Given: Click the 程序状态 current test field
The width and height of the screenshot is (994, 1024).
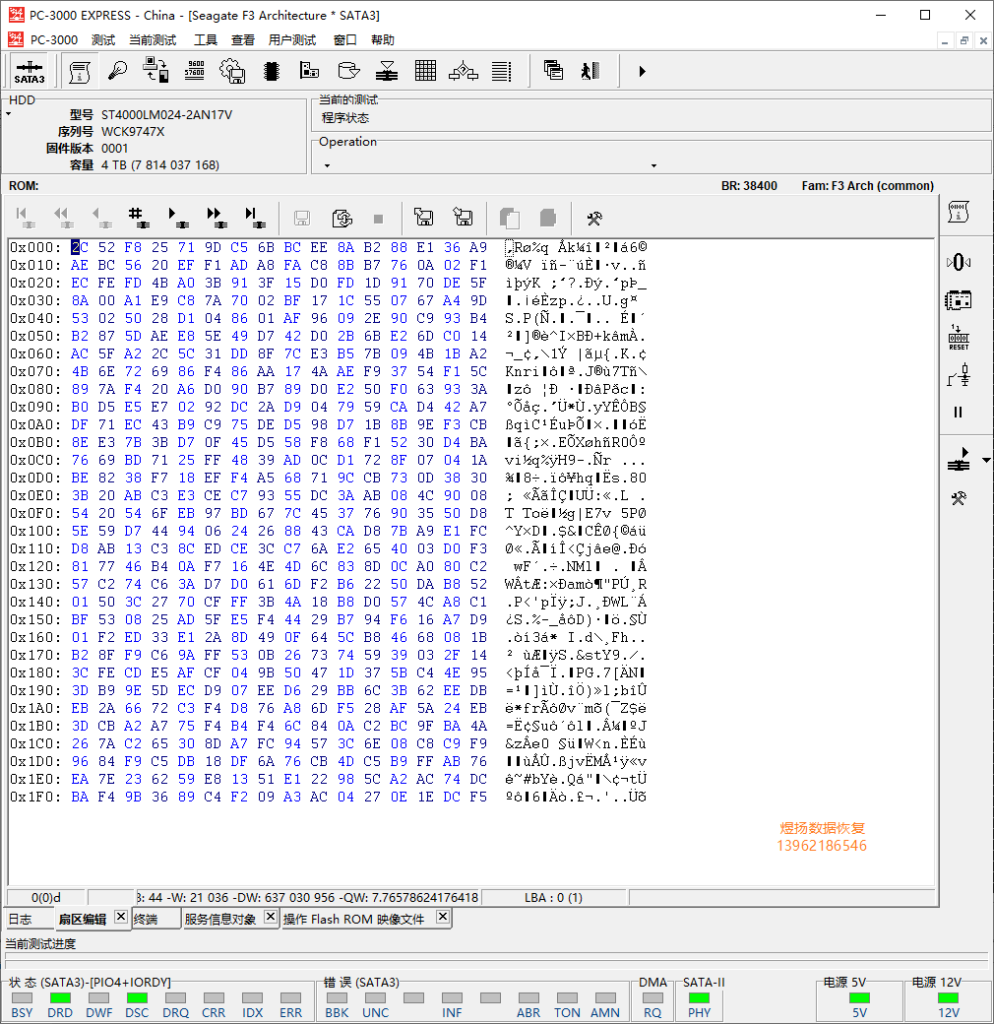Looking at the screenshot, I should pyautogui.click(x=345, y=118).
